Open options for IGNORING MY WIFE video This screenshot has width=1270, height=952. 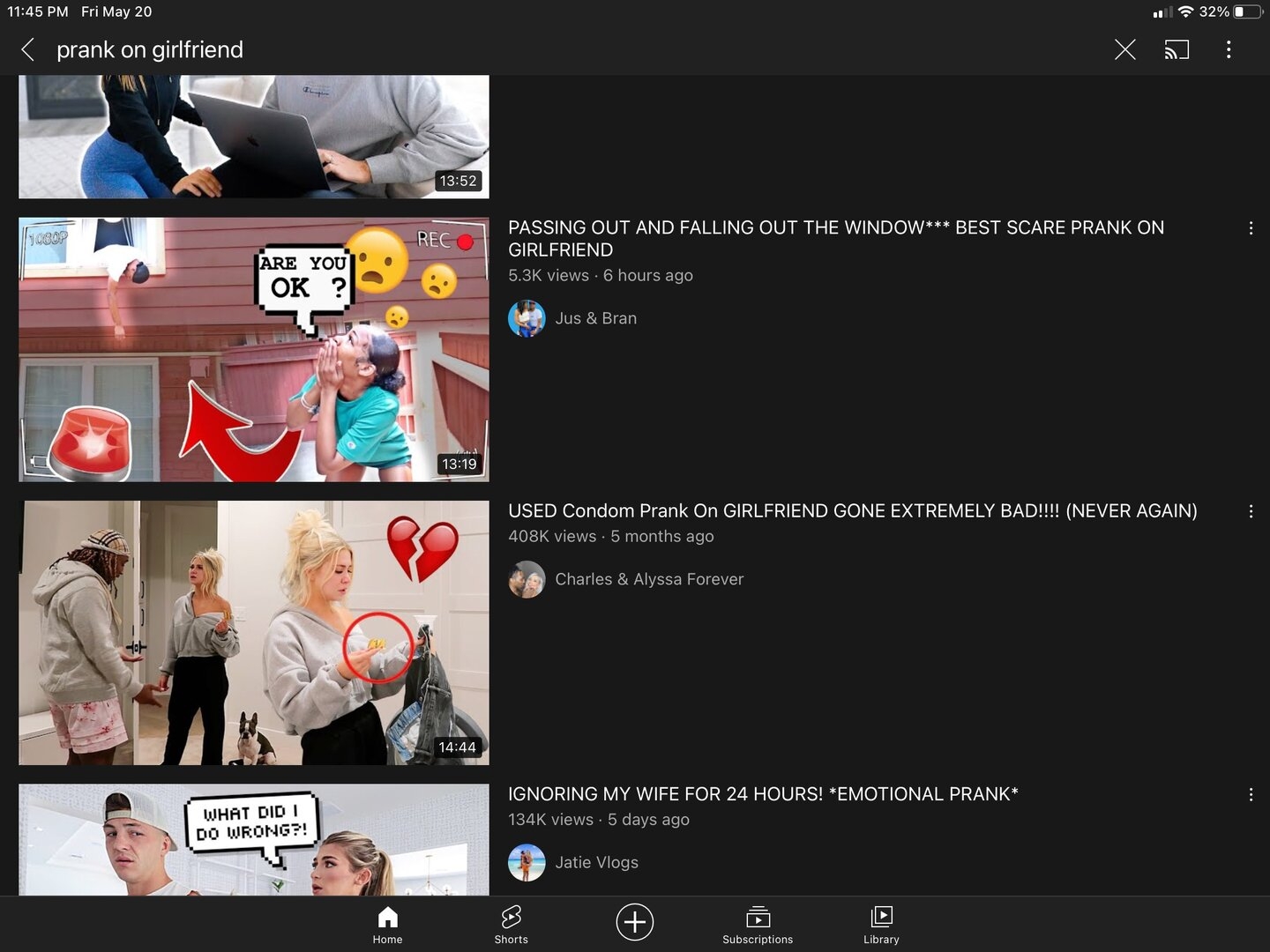tap(1251, 794)
